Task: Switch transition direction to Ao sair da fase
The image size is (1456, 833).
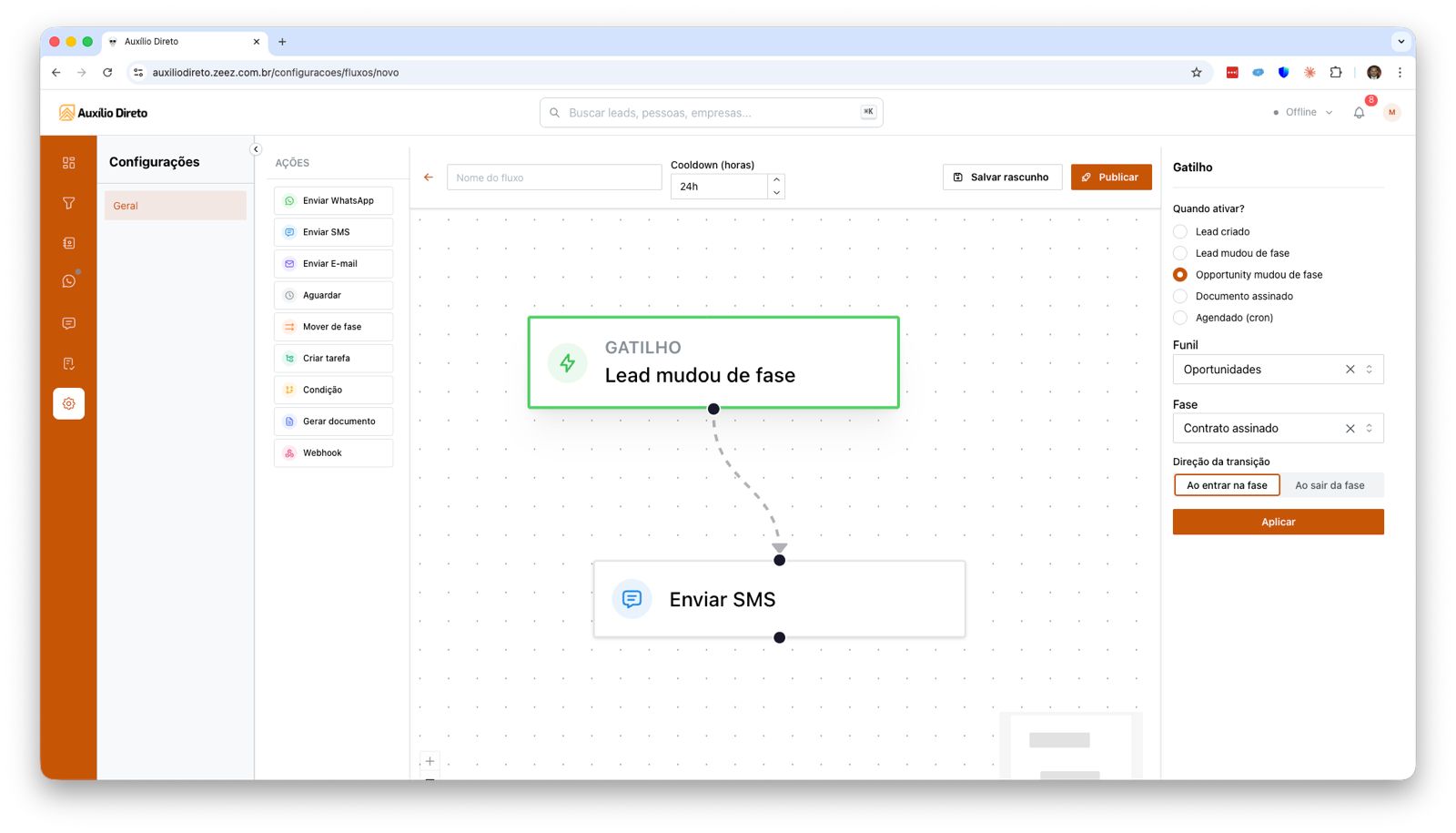Action: 1331,485
